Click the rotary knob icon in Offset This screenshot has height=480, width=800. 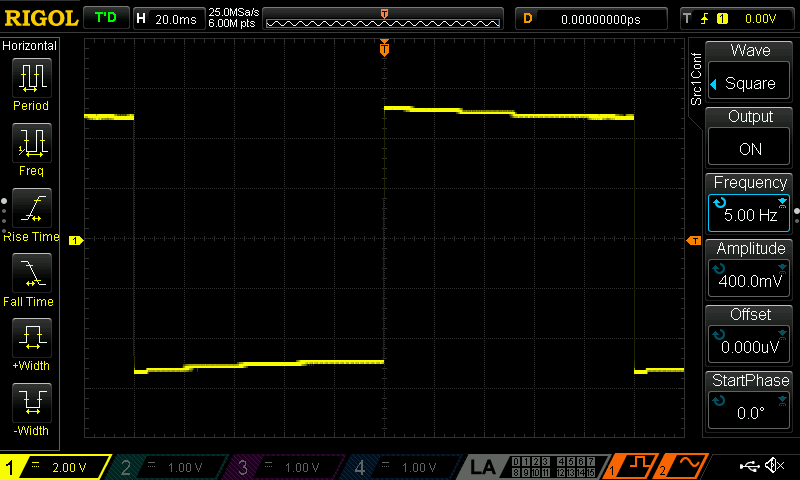click(719, 334)
